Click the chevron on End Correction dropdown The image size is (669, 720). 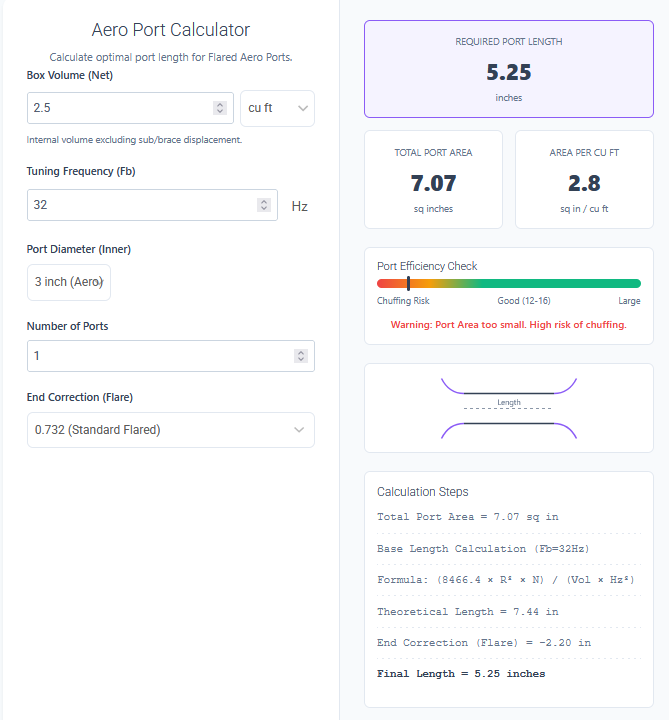click(299, 430)
